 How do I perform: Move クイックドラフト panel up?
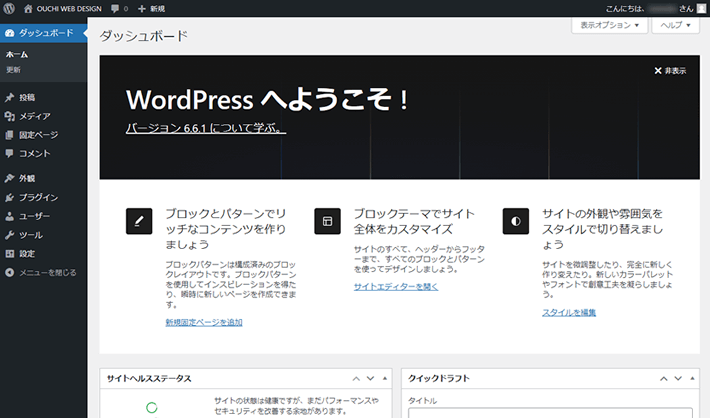click(664, 379)
